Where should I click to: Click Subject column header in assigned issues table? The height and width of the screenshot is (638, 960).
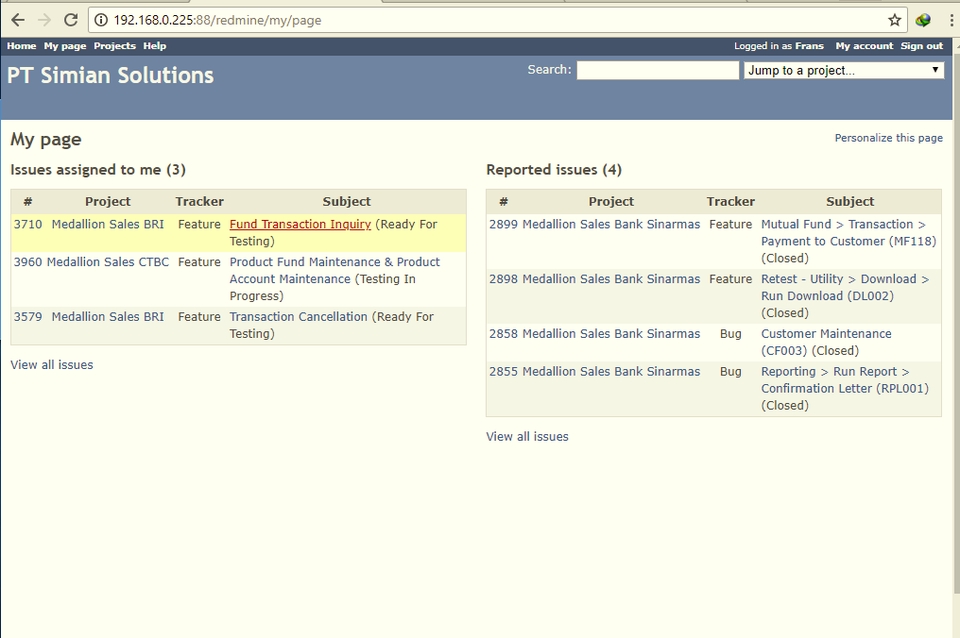[x=347, y=201]
